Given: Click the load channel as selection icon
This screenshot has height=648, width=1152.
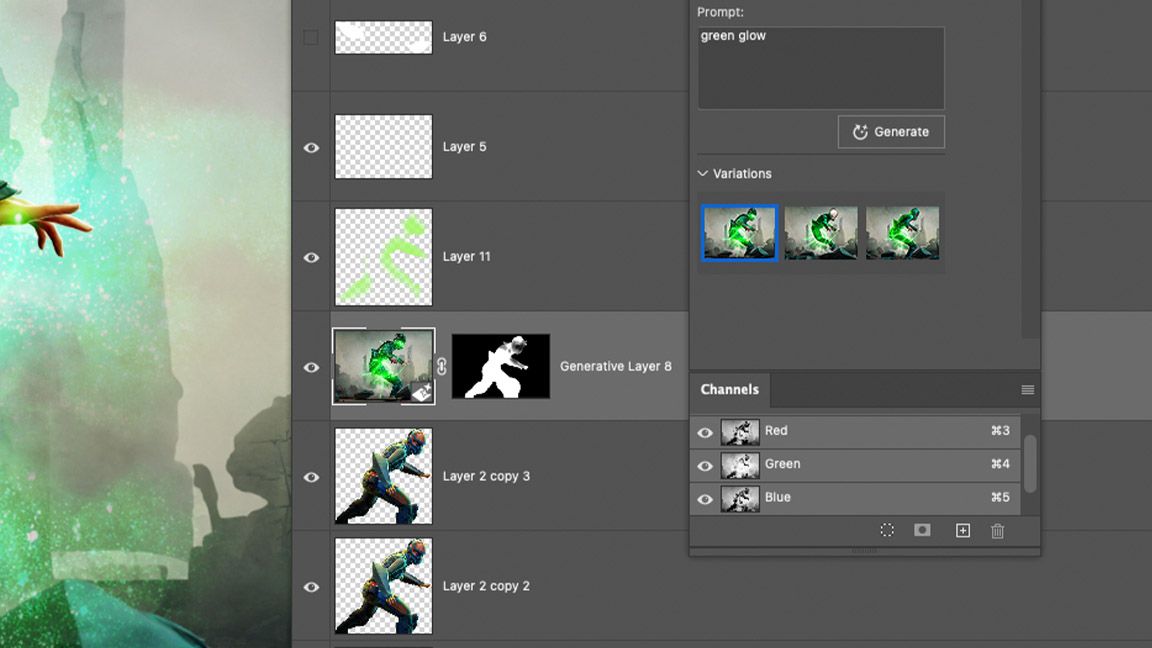Looking at the screenshot, I should [x=887, y=530].
